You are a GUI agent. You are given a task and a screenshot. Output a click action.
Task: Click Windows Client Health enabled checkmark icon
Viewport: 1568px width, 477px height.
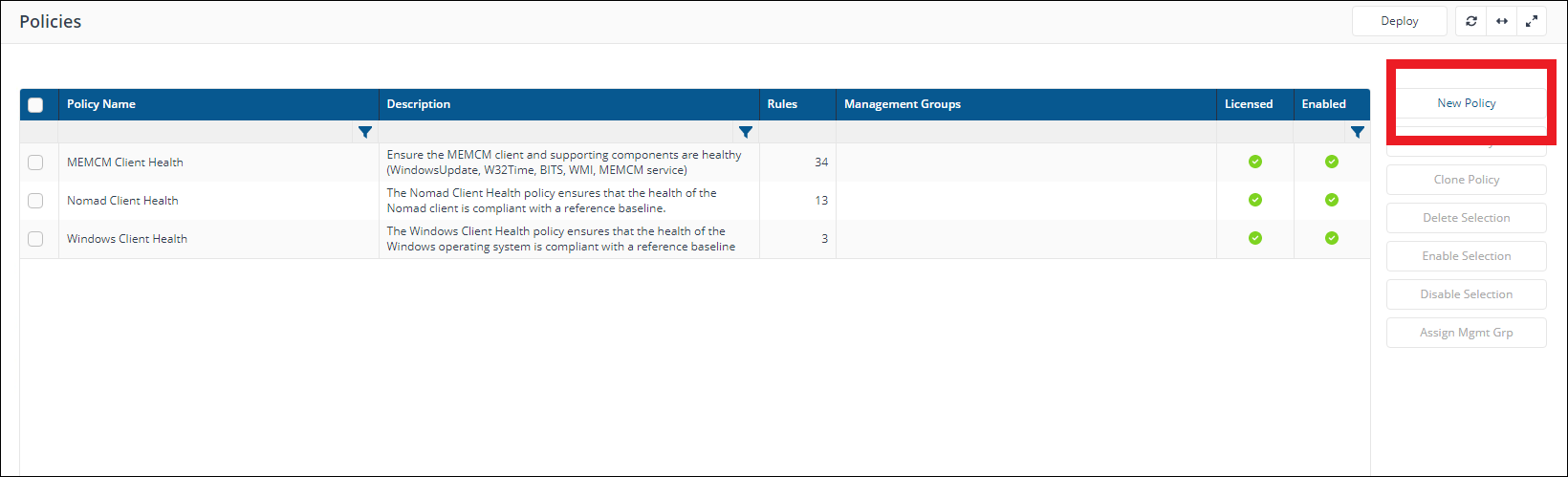point(1331,238)
